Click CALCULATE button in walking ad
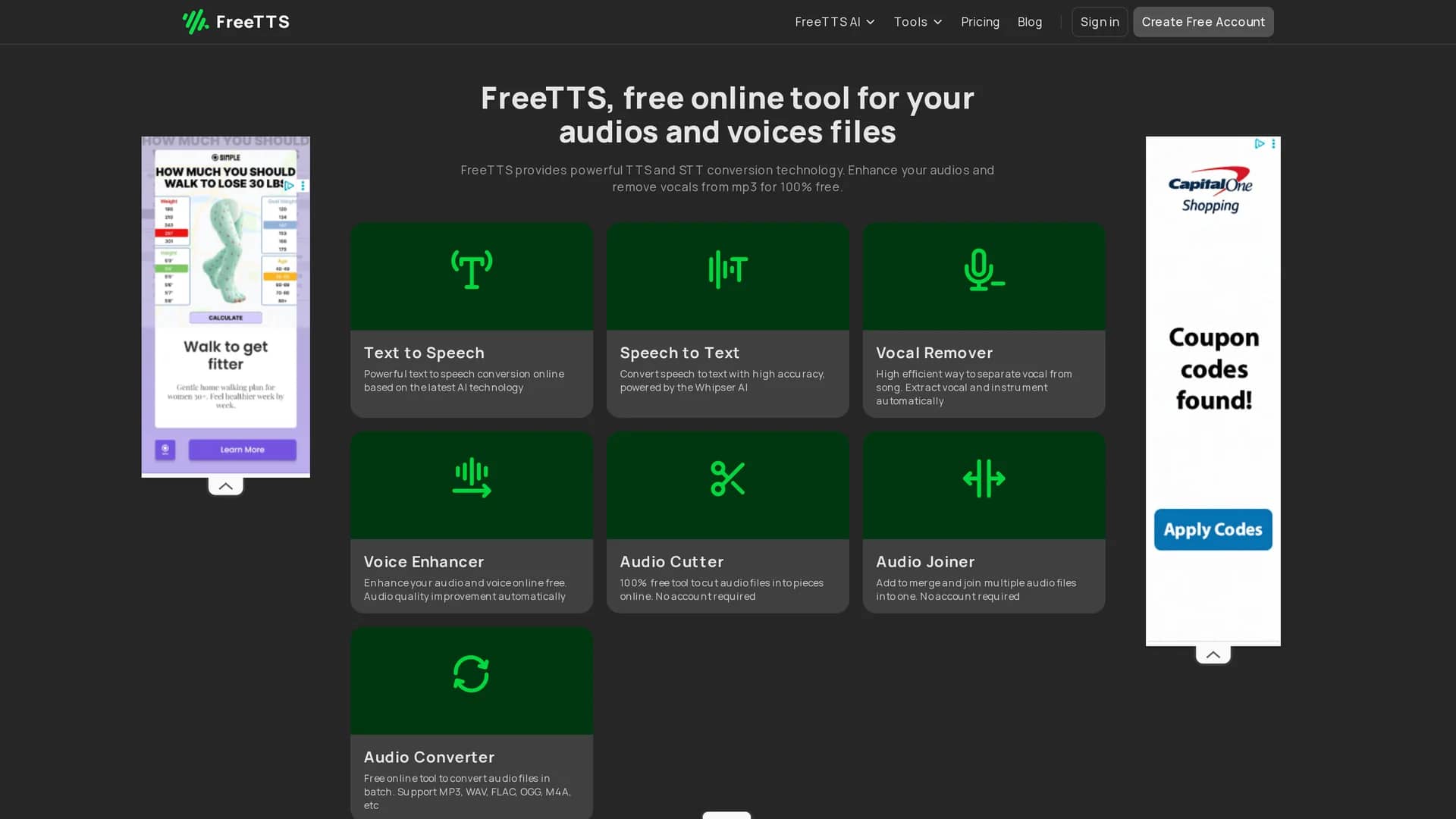Image resolution: width=1456 pixels, height=819 pixels. pos(225,318)
